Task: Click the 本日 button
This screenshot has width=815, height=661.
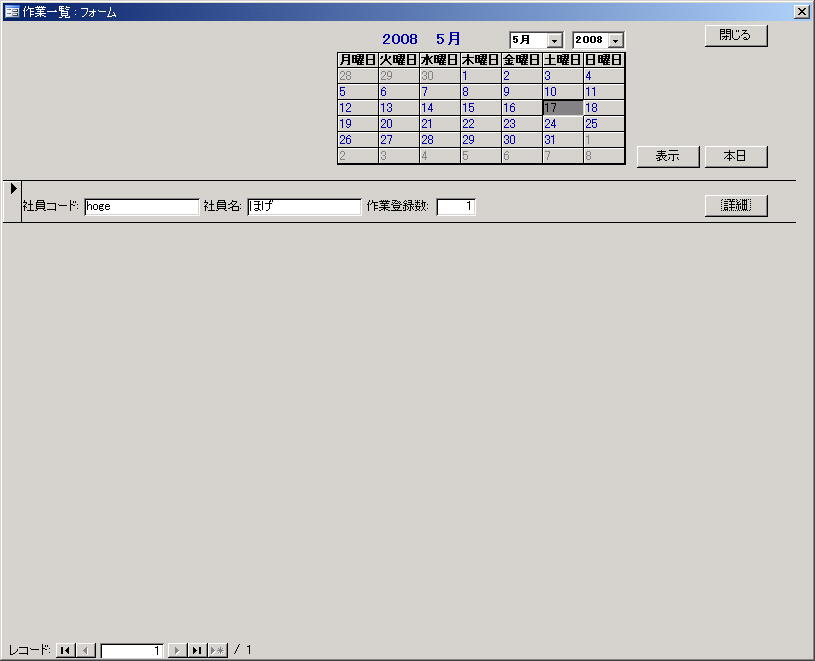Action: click(x=736, y=156)
